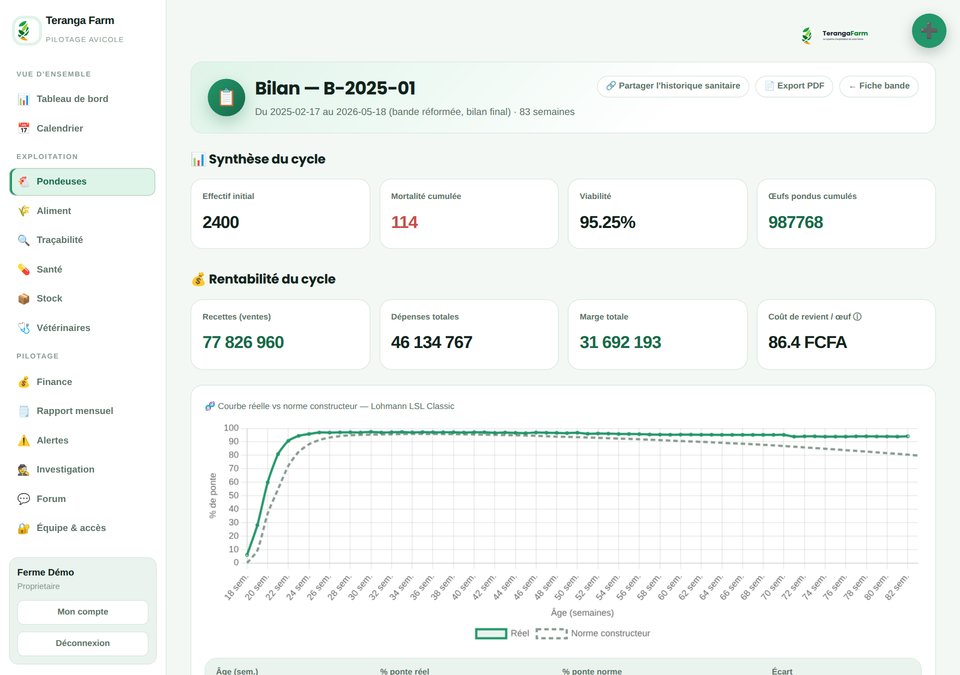Open the Finance page from sidebar
This screenshot has width=960, height=675.
83,382
